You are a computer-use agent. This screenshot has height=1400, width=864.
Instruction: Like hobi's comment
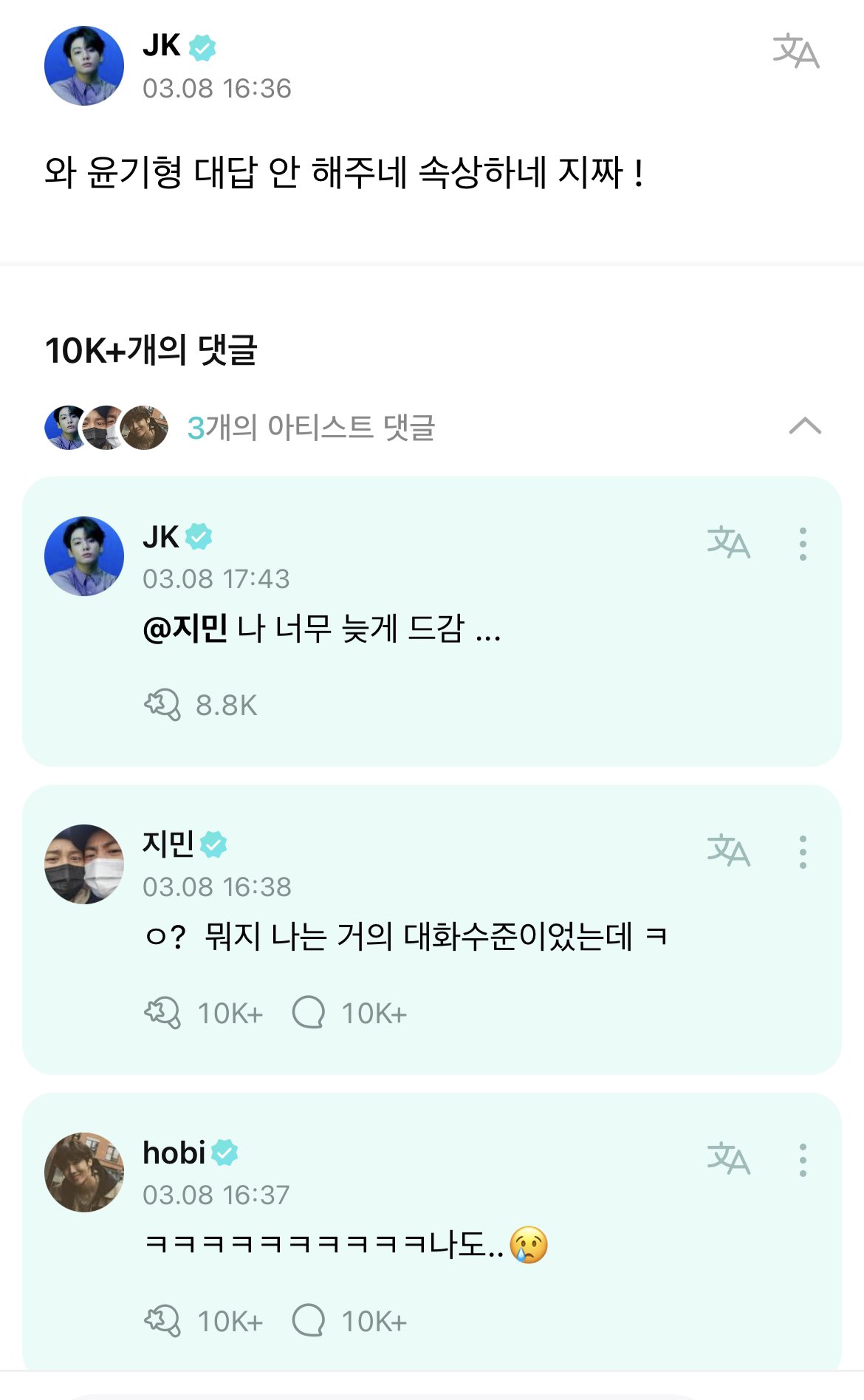click(162, 1321)
